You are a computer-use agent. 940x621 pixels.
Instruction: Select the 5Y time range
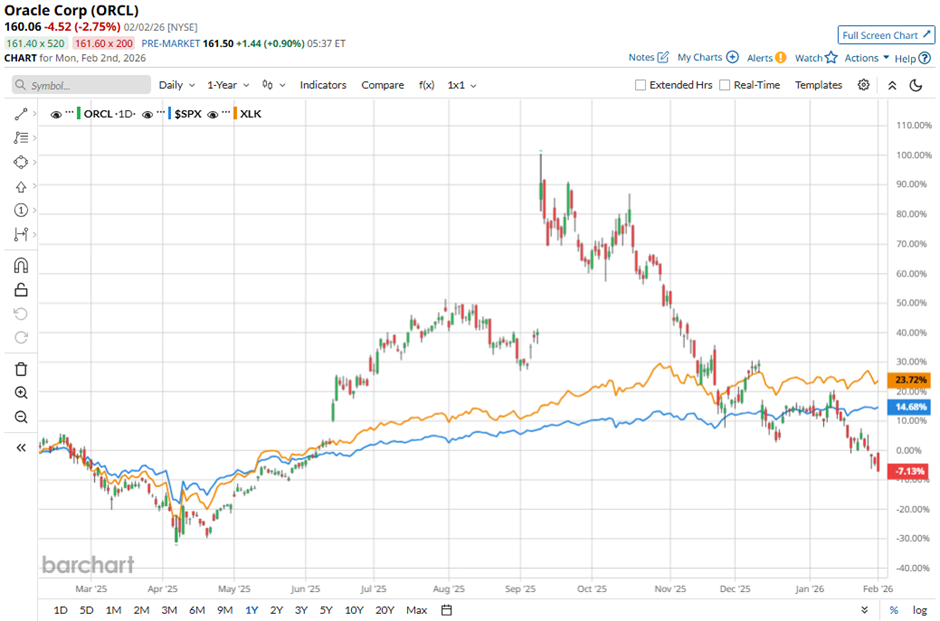pyautogui.click(x=326, y=610)
